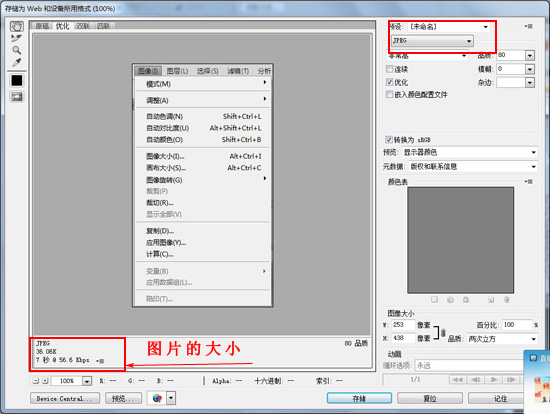Click the Device Central button
Viewport: 550px width, 414px height.
click(x=65, y=399)
